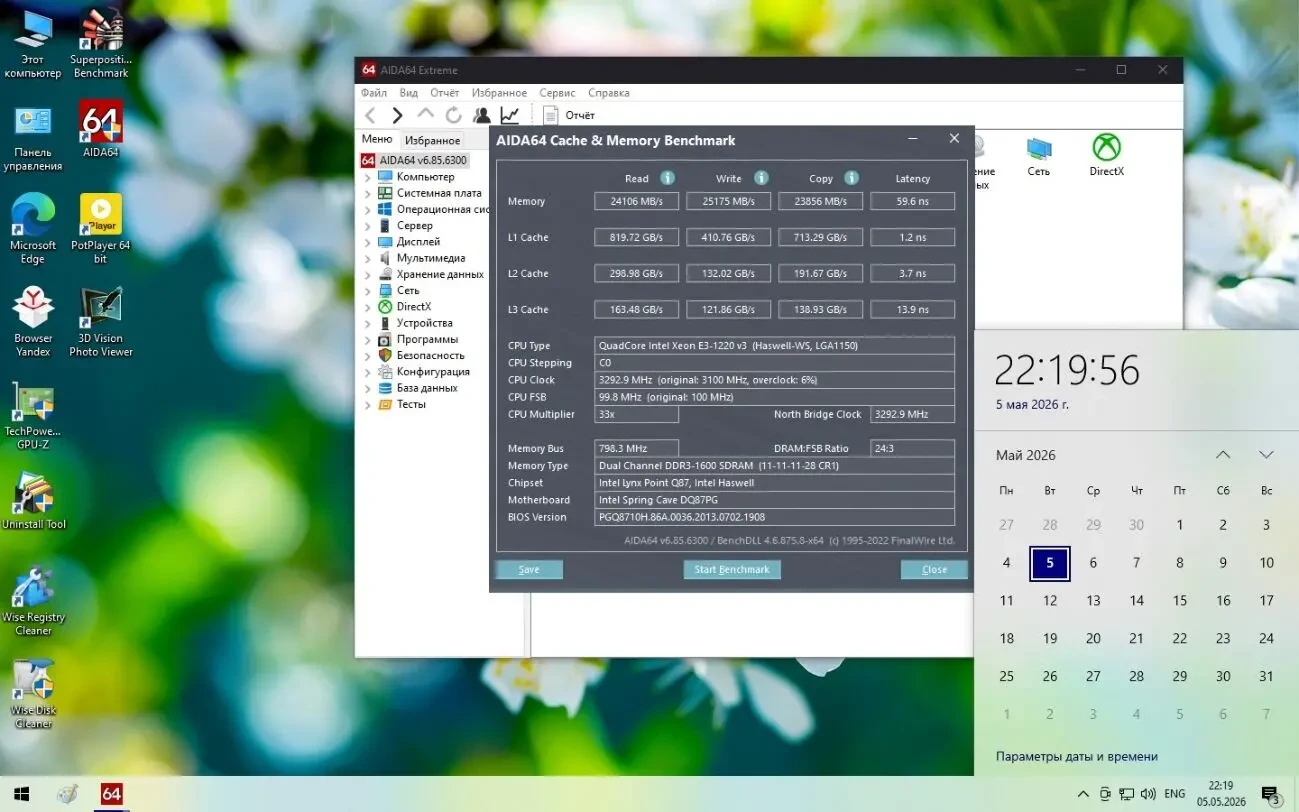The width and height of the screenshot is (1299, 812).
Task: Click the AIDA64 refresh toolbar icon
Action: (453, 115)
